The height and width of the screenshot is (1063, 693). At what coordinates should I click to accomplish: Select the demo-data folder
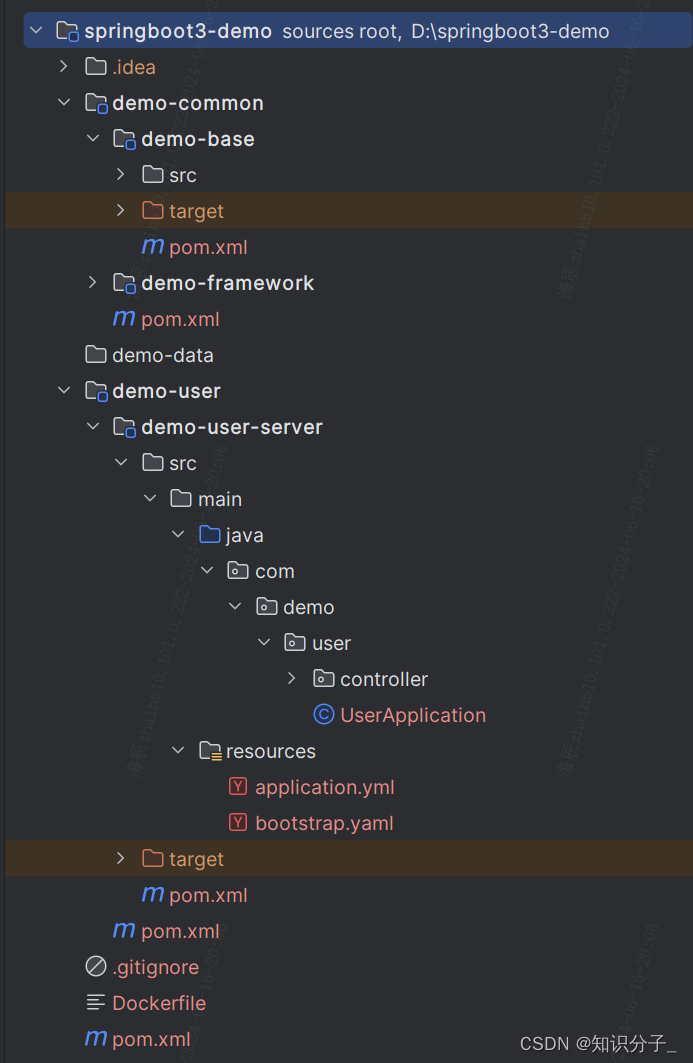(x=163, y=355)
